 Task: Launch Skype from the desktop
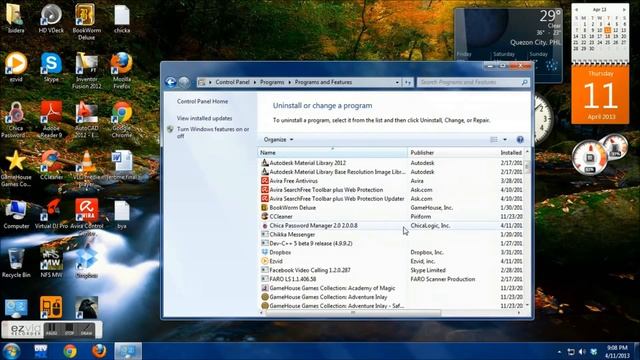(x=51, y=67)
